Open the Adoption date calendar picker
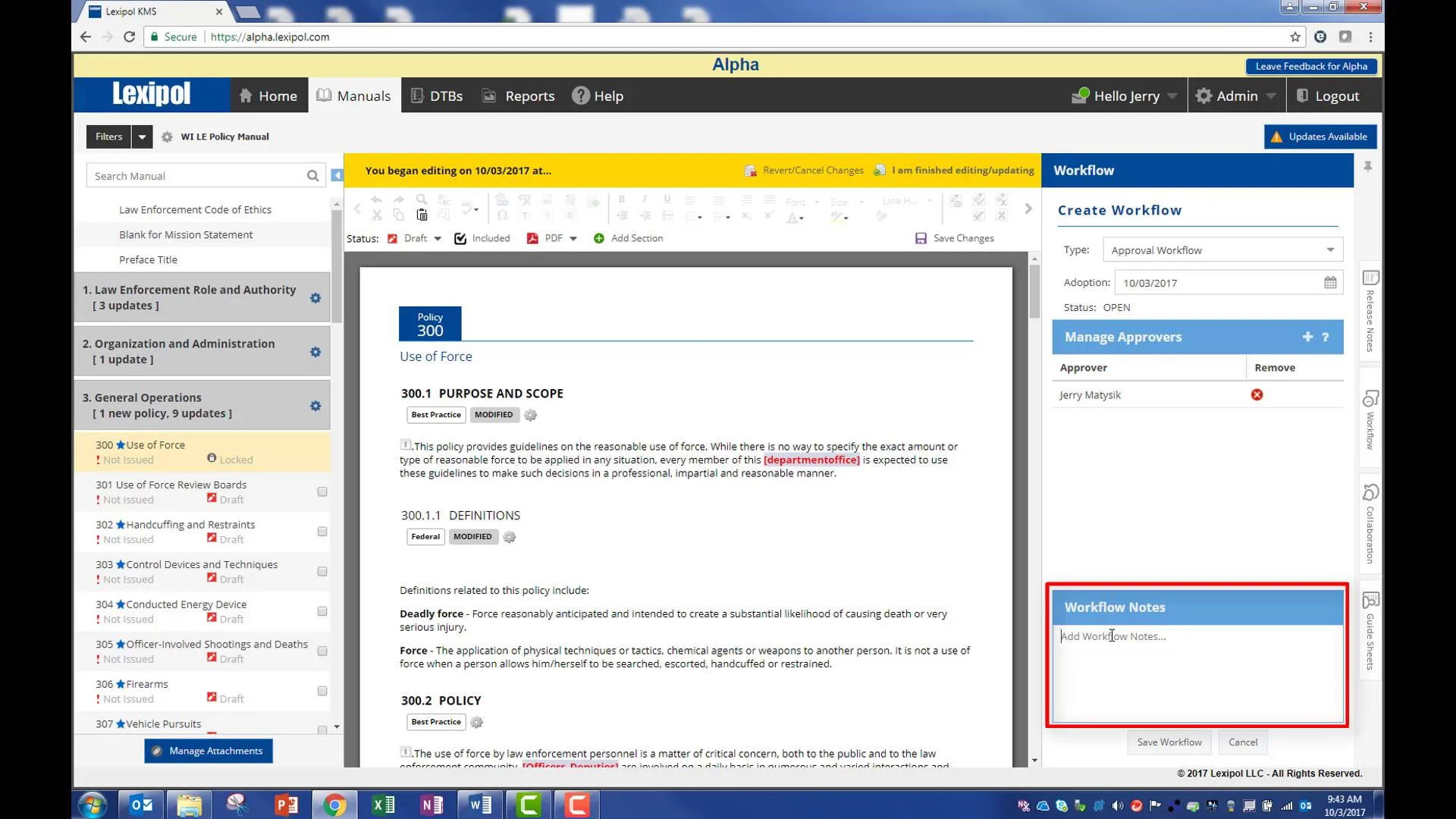The width and height of the screenshot is (1456, 819). 1330,283
